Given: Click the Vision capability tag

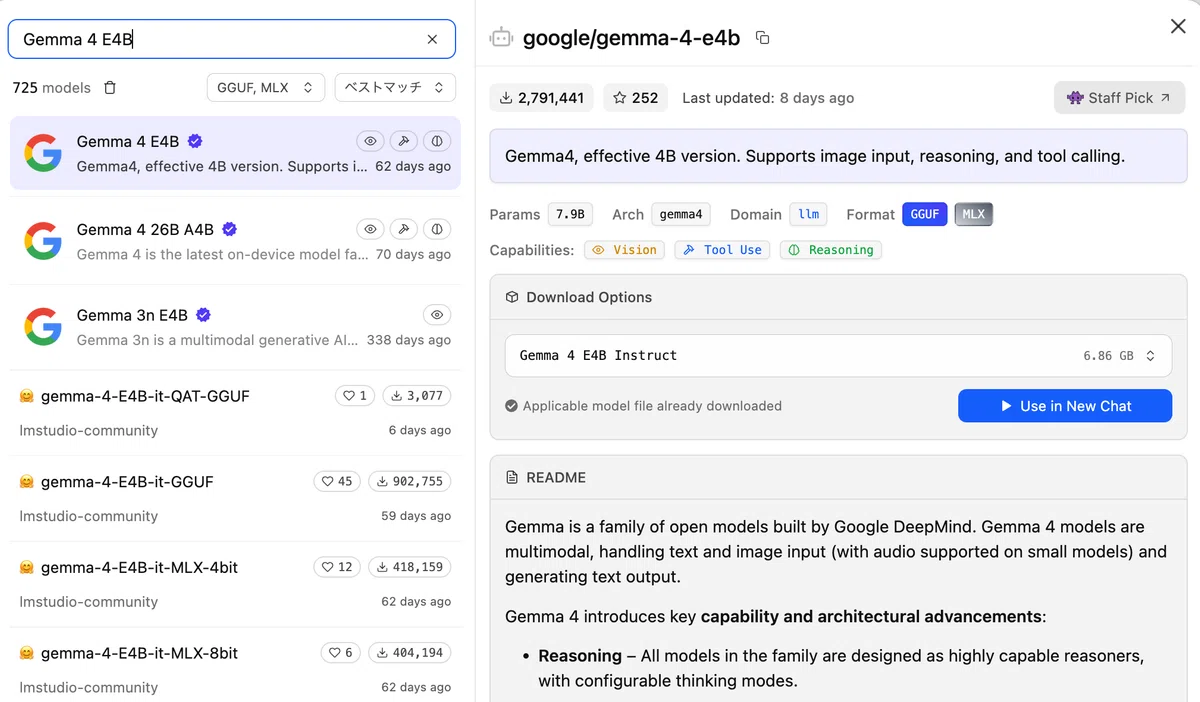Looking at the screenshot, I should pyautogui.click(x=625, y=250).
